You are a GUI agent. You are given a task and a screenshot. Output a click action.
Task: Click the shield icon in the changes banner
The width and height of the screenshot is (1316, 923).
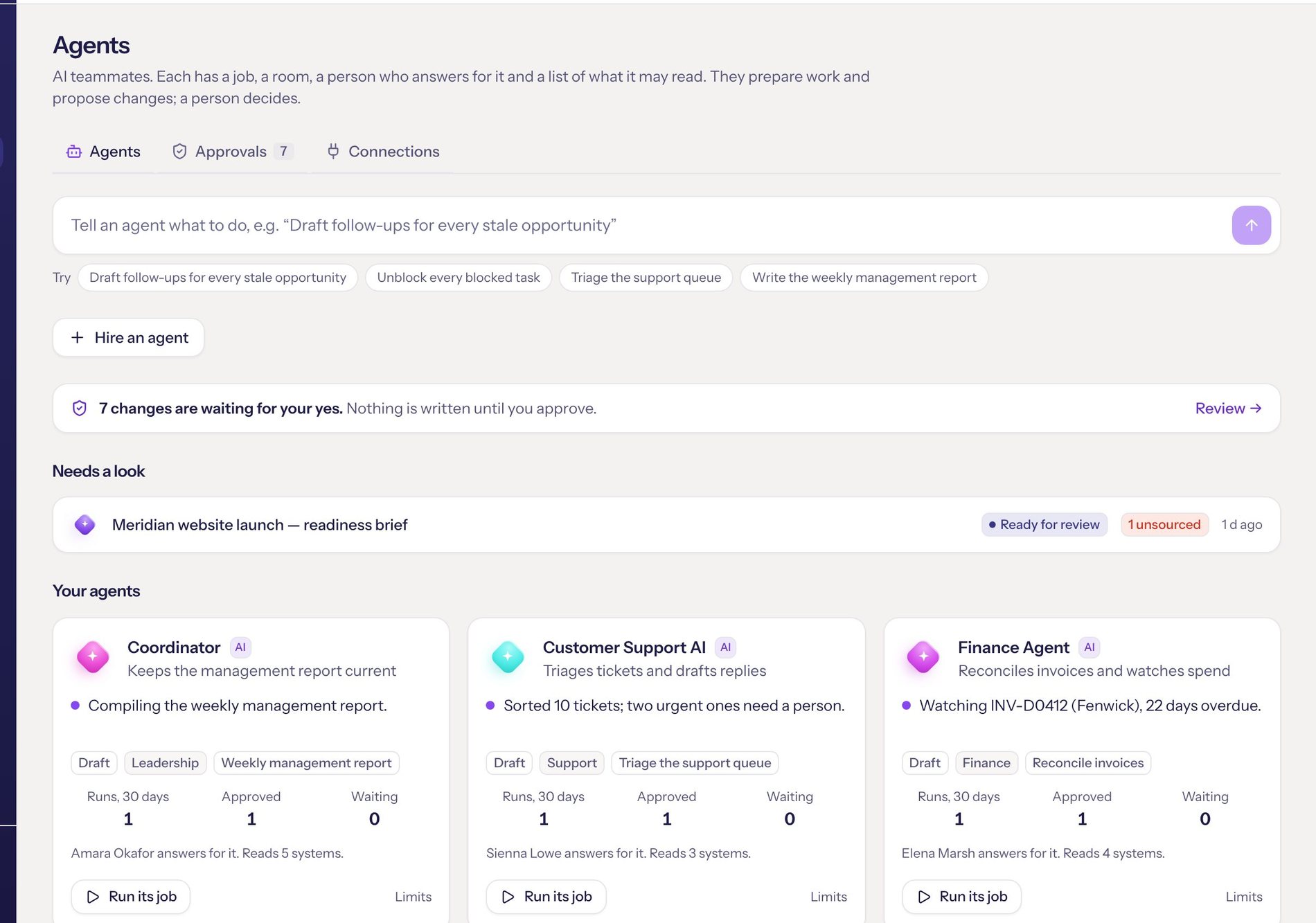point(80,409)
